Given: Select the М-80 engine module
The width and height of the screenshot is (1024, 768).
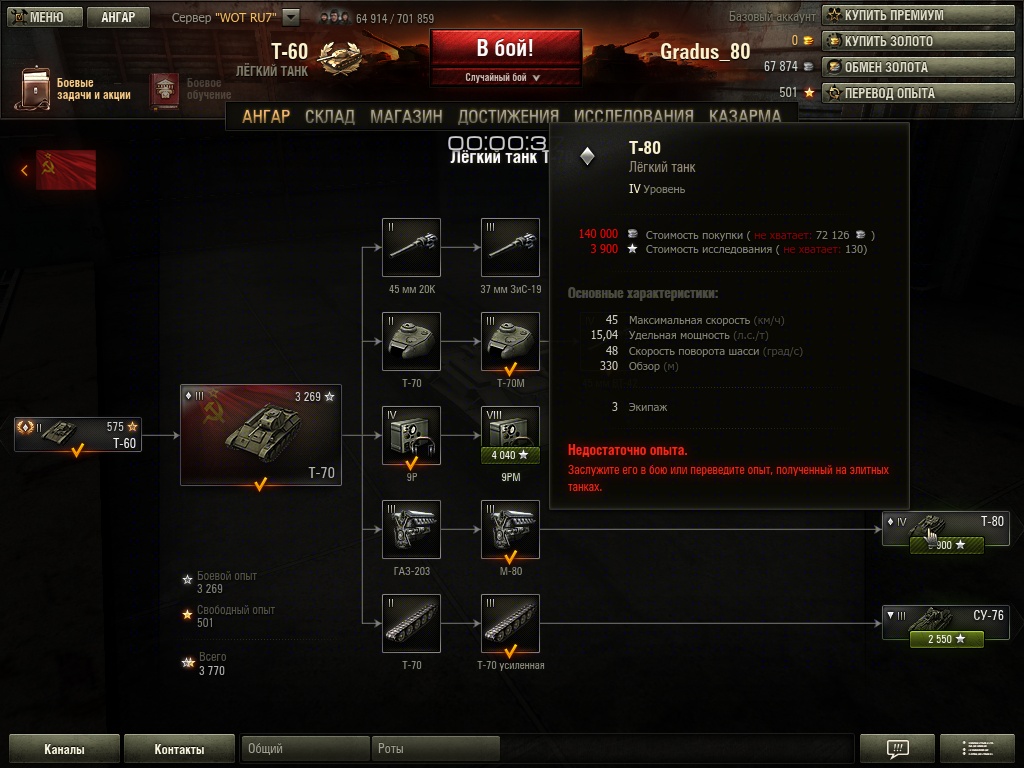Looking at the screenshot, I should 510,530.
